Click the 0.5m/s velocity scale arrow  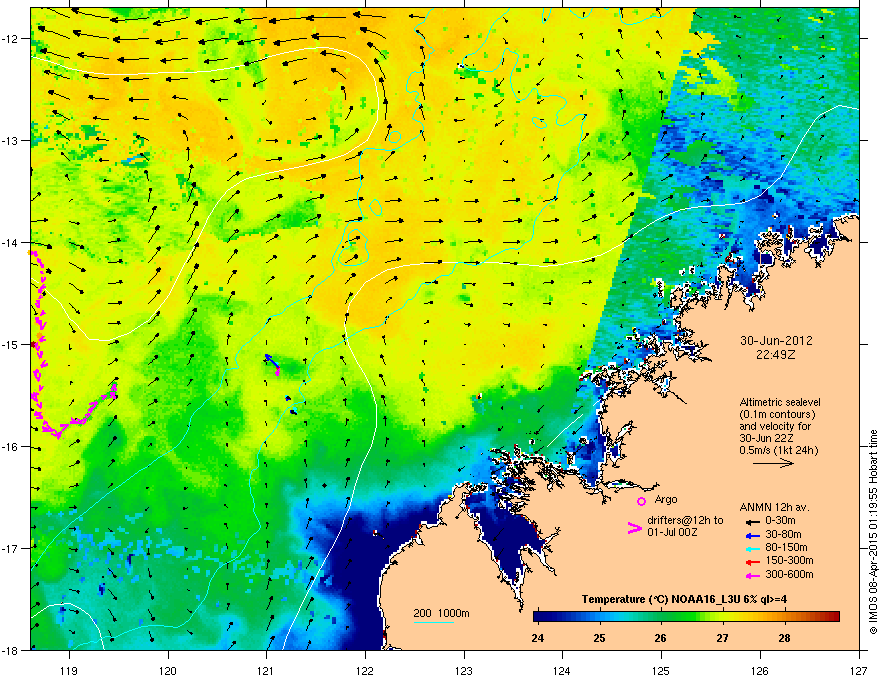pyautogui.click(x=773, y=463)
